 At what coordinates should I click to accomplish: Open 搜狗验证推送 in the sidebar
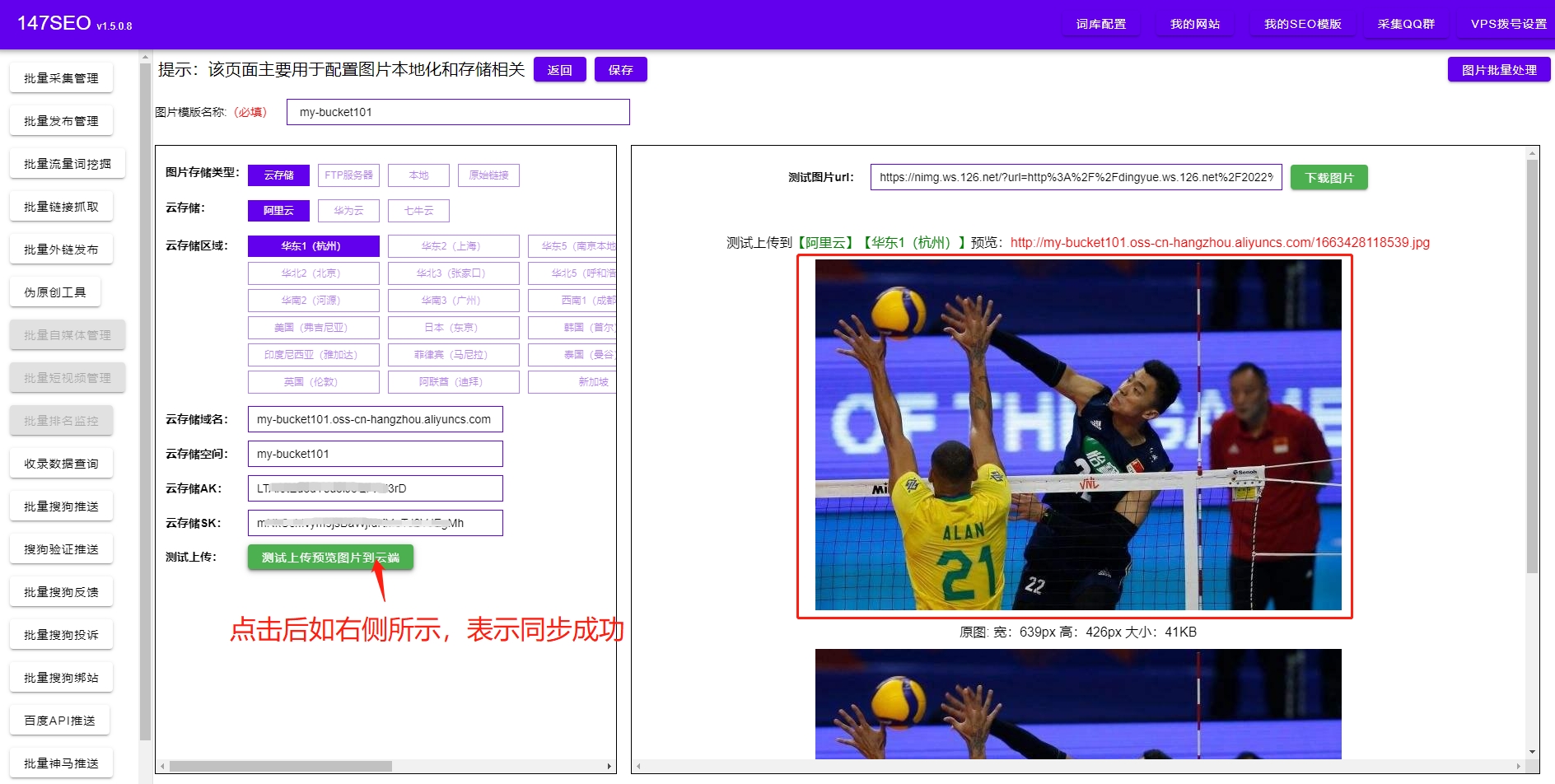click(61, 549)
